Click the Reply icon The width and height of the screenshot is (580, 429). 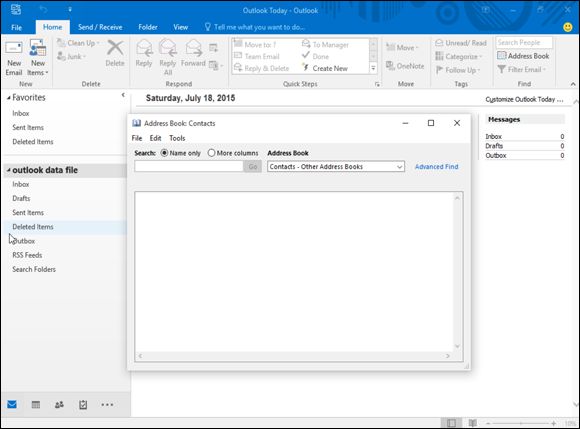(144, 54)
